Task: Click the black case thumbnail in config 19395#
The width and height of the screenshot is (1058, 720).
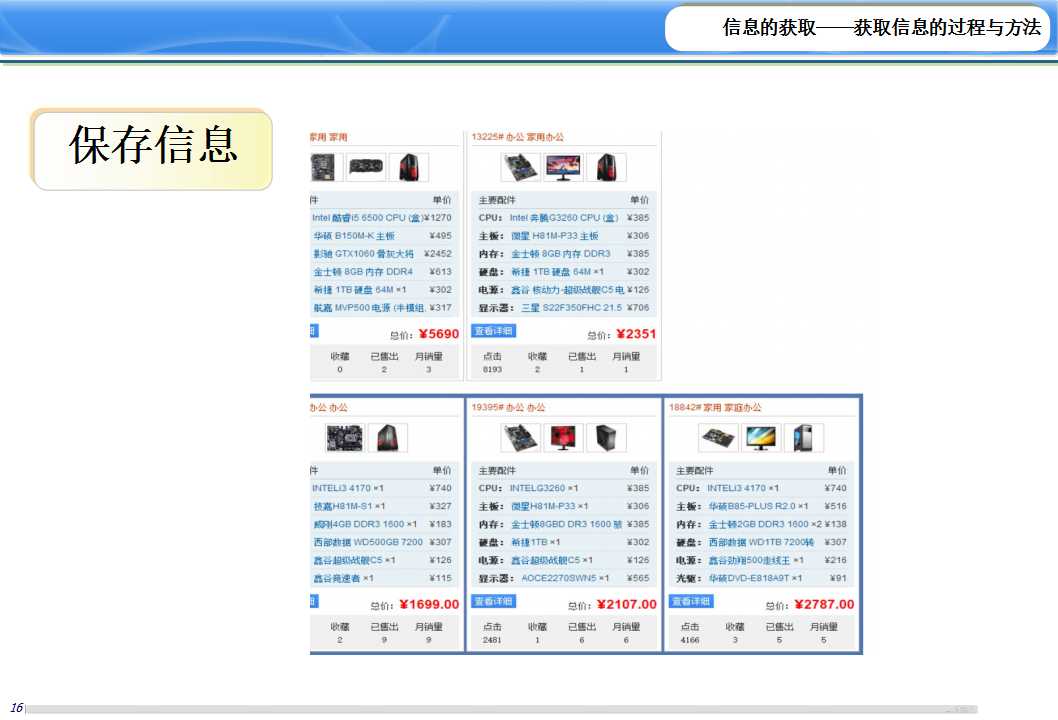Action: point(607,438)
